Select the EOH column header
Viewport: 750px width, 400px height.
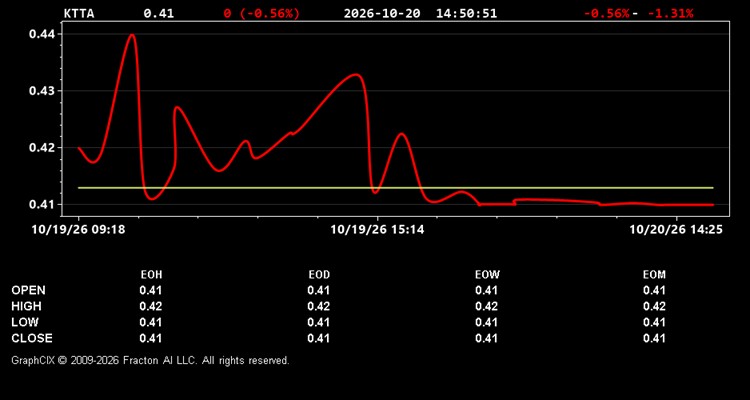coord(151,275)
